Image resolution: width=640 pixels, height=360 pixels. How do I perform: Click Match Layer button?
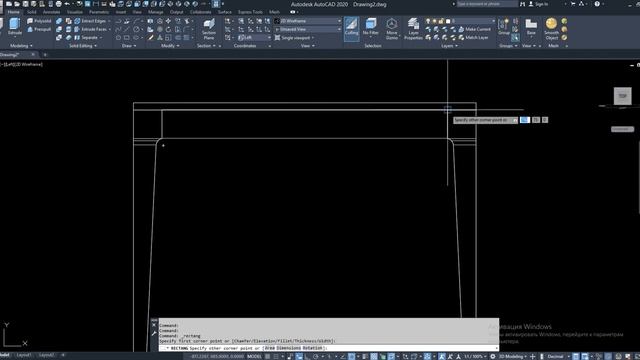pos(473,38)
